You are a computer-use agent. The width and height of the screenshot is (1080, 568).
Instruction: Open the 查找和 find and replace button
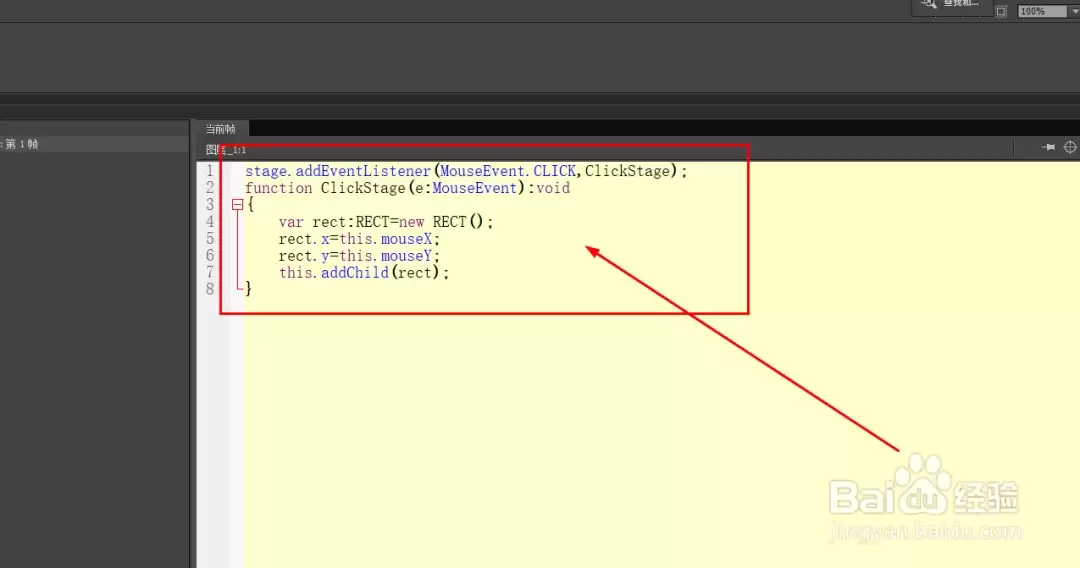(951, 6)
